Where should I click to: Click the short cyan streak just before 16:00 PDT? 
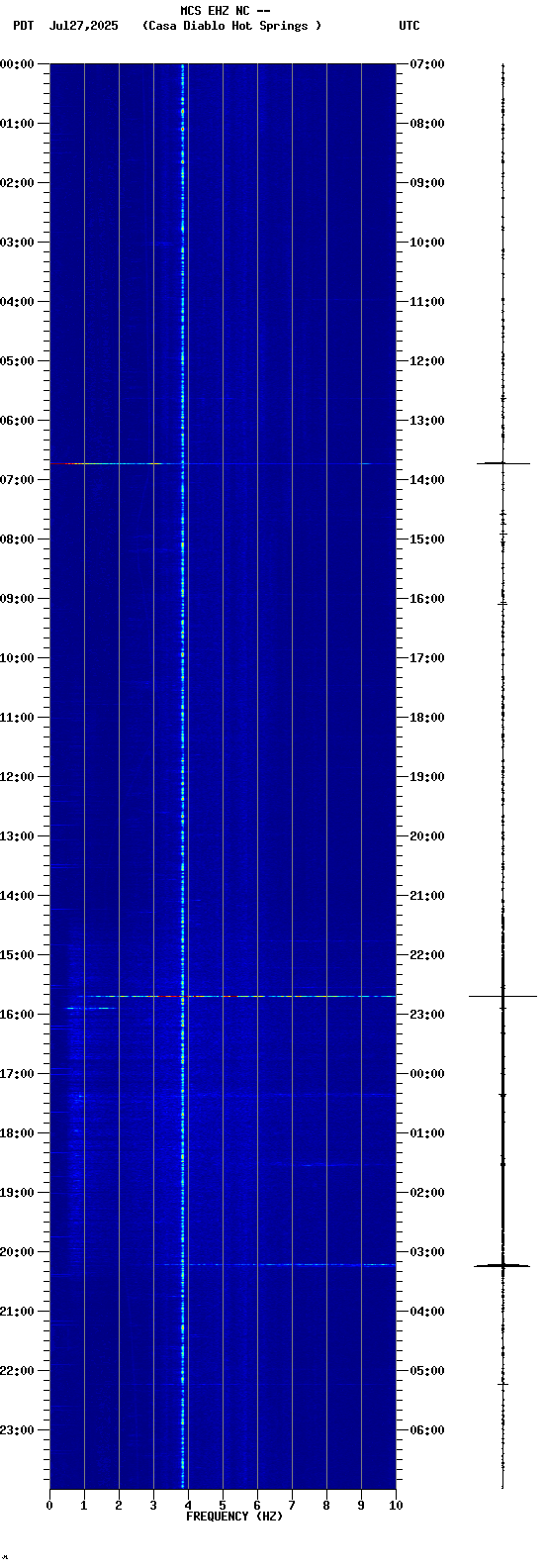[90, 1008]
